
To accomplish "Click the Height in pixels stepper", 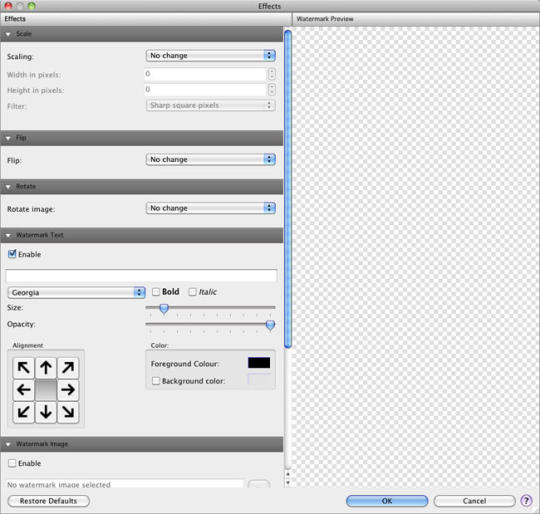I will [272, 90].
